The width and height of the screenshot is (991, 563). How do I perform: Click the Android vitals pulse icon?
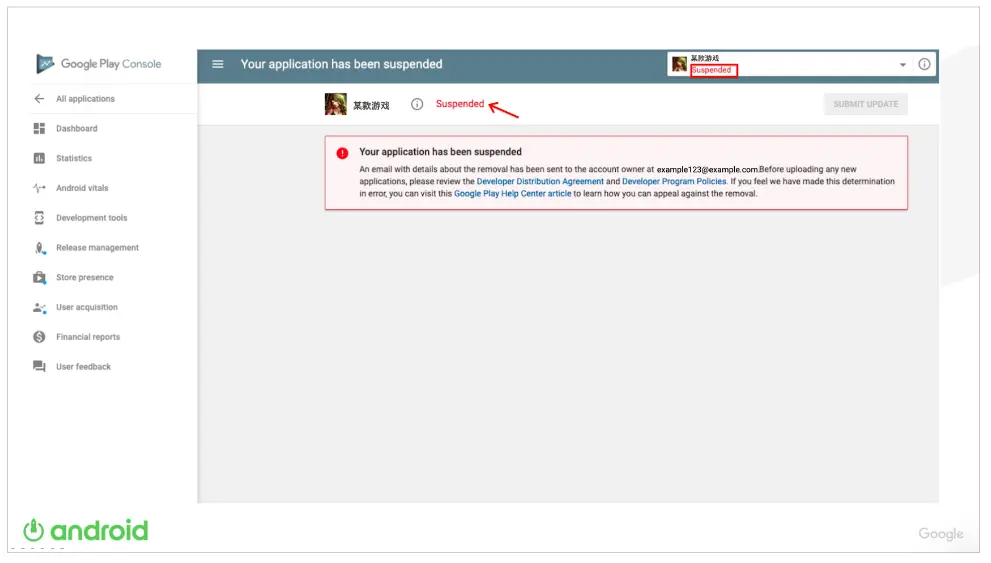(39, 188)
